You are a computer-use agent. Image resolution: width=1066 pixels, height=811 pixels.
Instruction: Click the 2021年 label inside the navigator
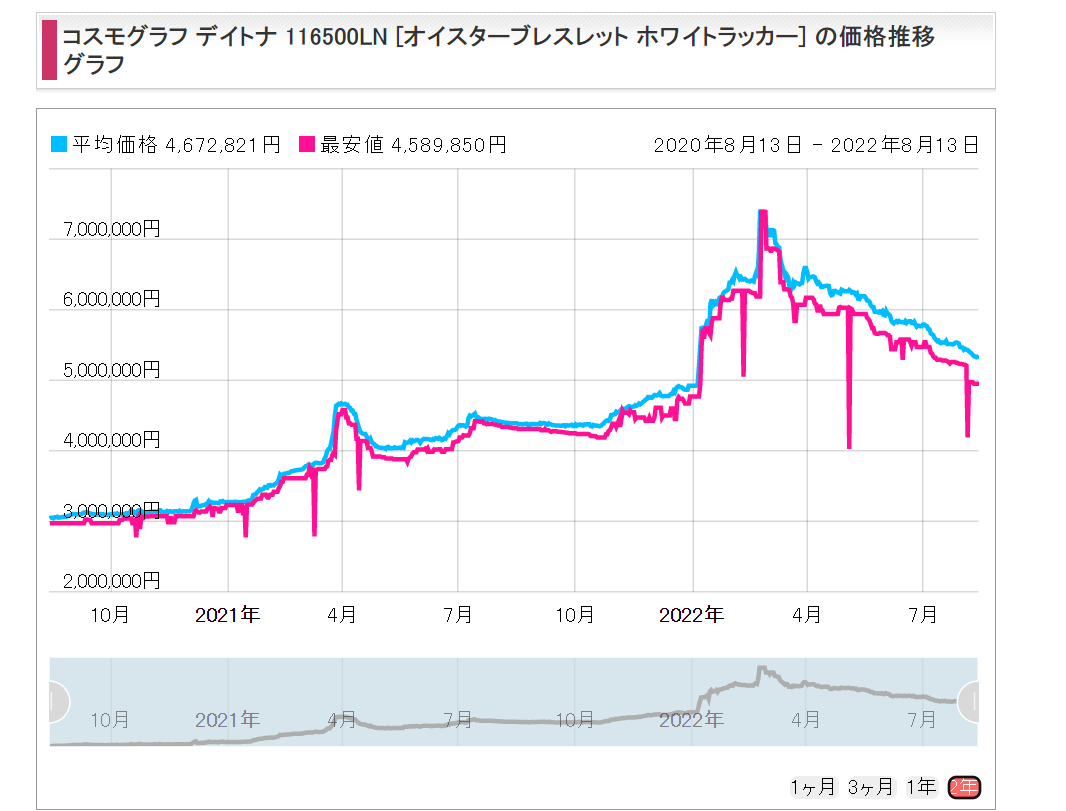coord(228,719)
